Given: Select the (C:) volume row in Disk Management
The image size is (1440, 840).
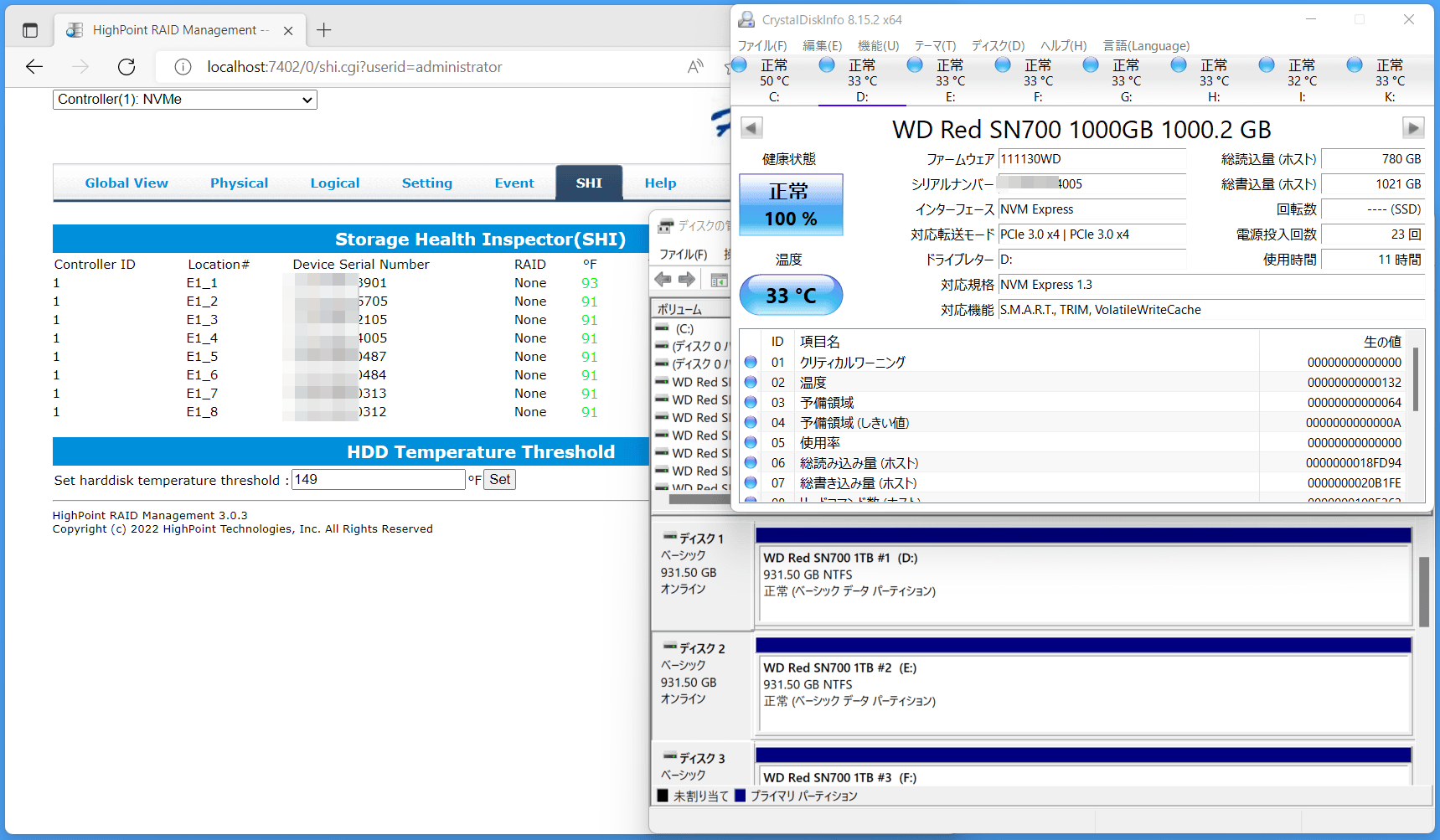Looking at the screenshot, I should (691, 329).
